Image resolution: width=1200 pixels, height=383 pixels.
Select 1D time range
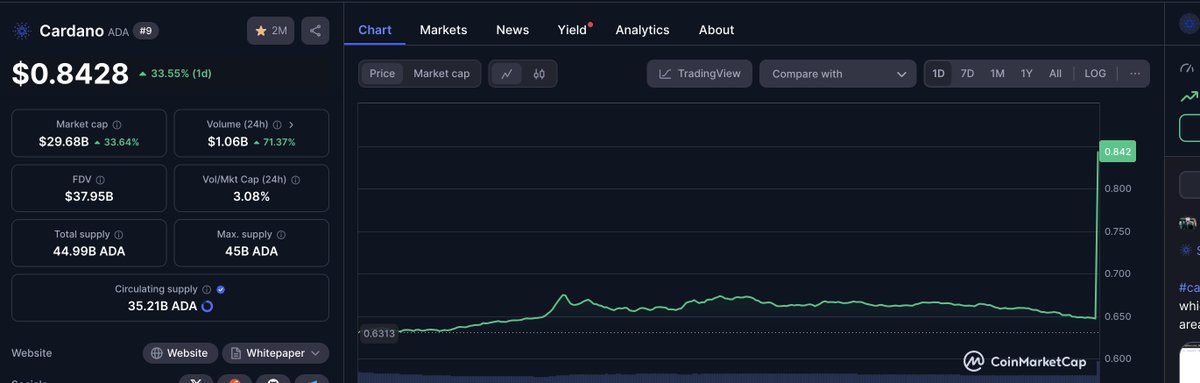939,73
